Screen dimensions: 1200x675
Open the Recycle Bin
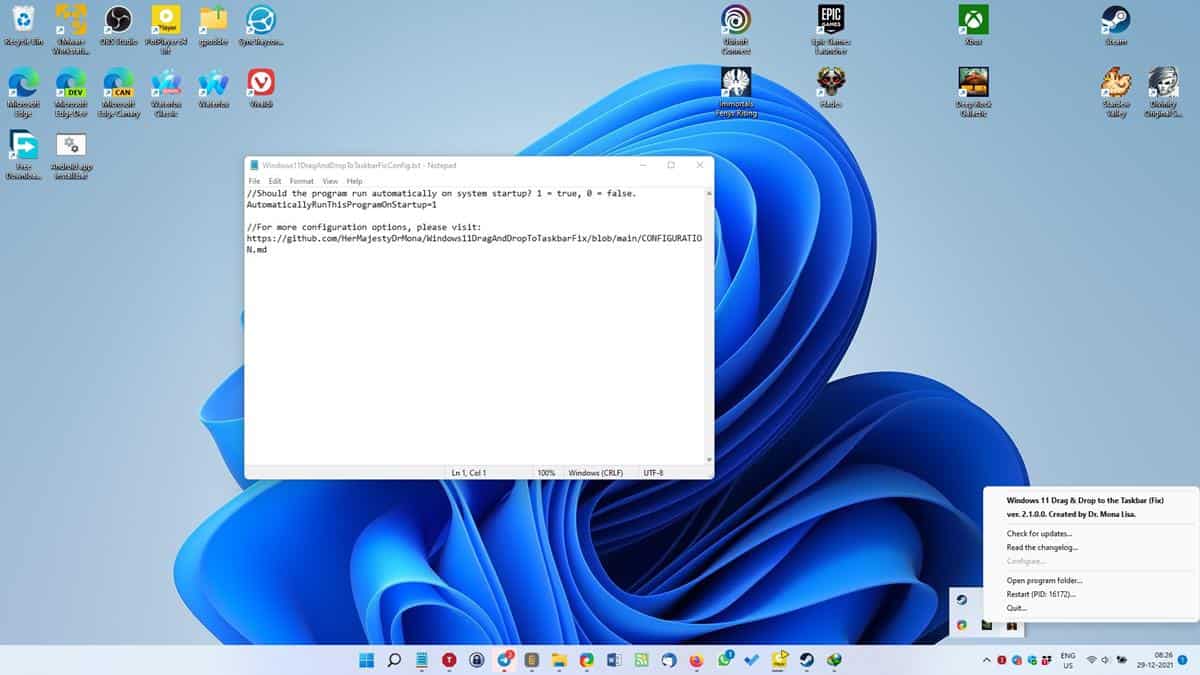22,20
